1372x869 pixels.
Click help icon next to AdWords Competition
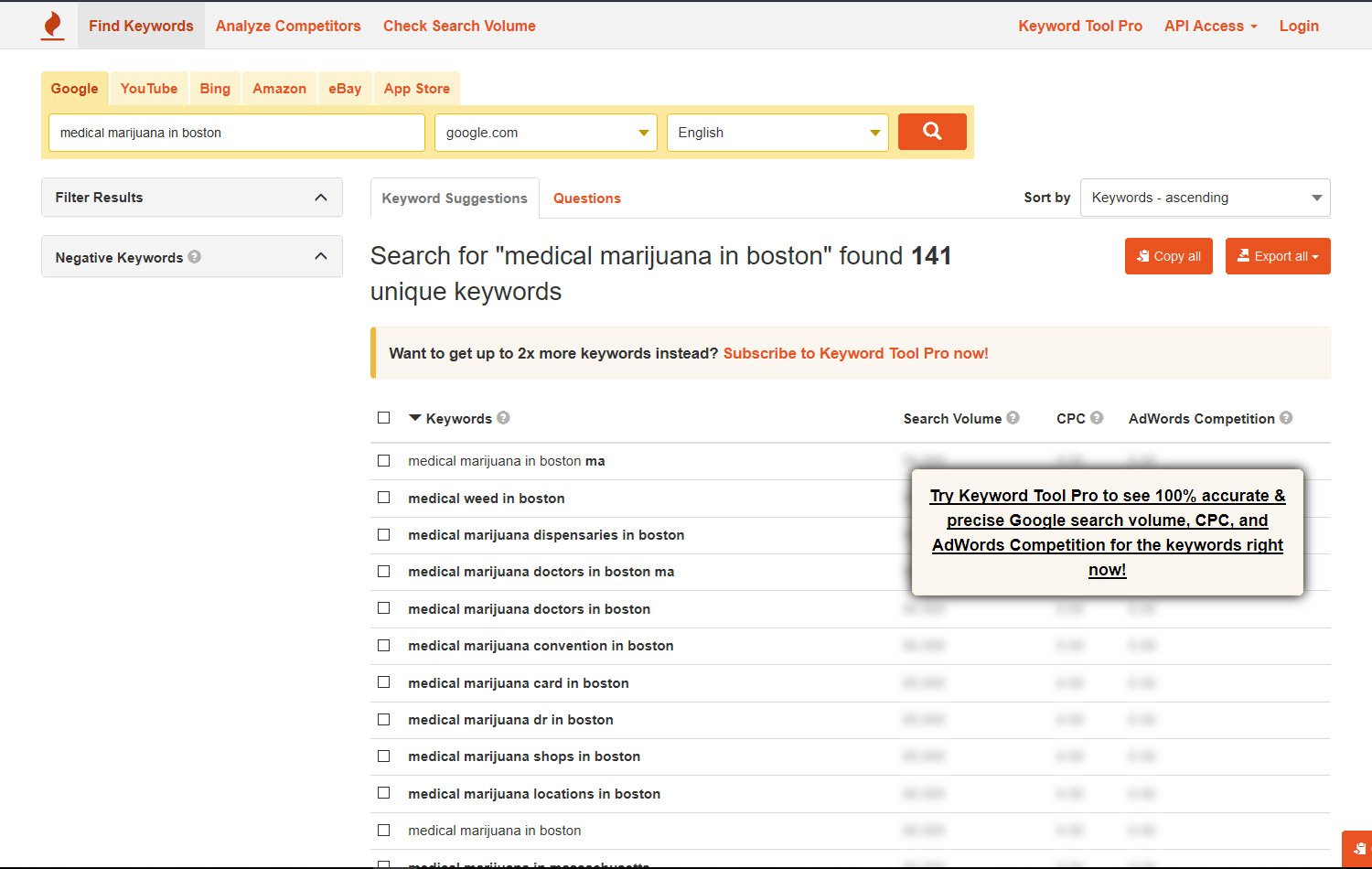(1286, 418)
